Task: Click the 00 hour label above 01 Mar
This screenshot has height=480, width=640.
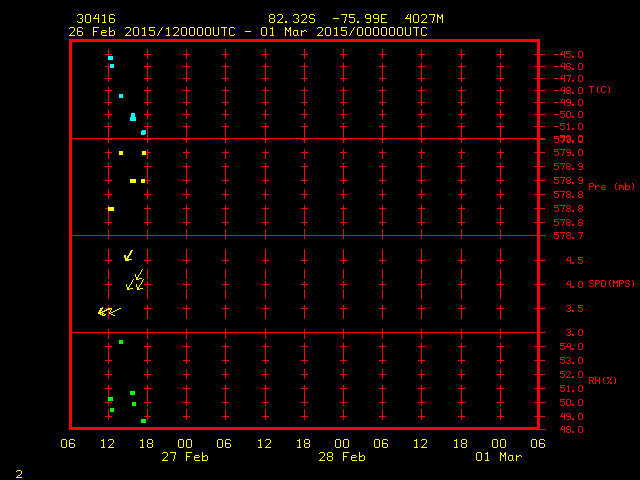Action: pos(499,444)
